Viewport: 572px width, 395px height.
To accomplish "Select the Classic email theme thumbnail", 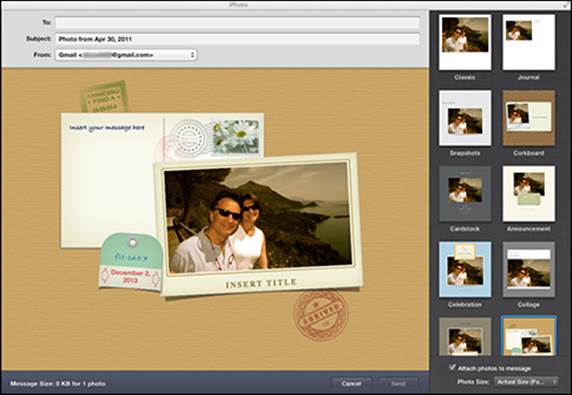I will [465, 42].
